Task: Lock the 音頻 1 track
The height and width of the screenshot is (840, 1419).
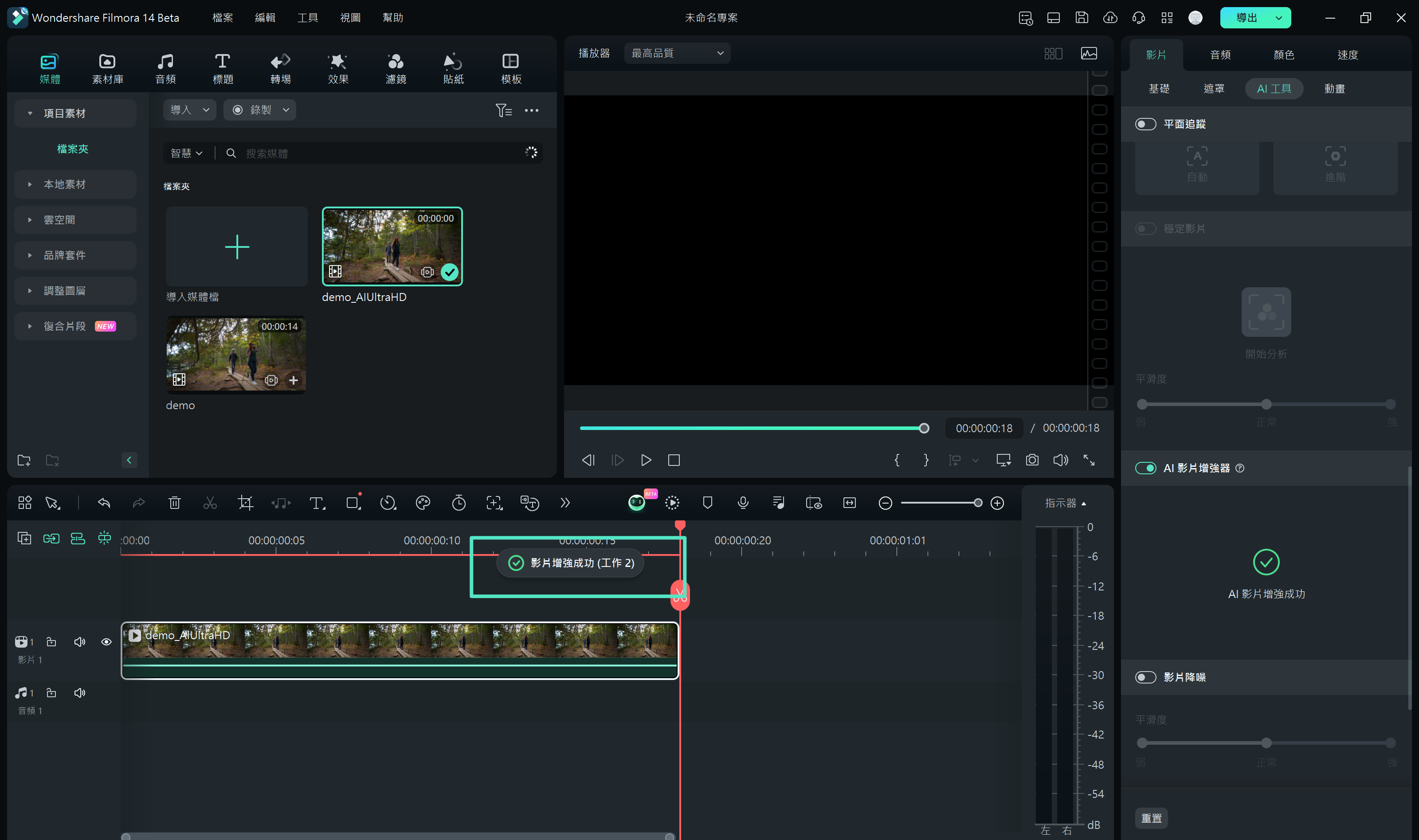Action: (x=51, y=693)
